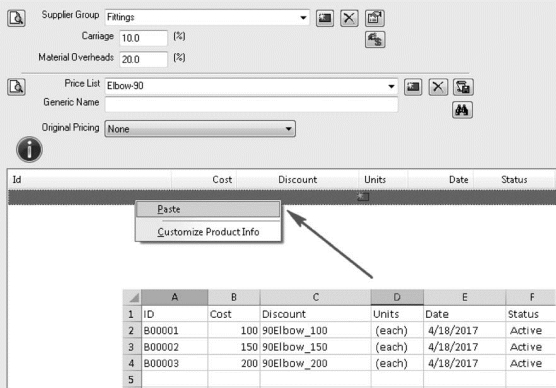556x388 pixels.
Task: Choose Customize Product Info menu entry
Action: point(208,232)
